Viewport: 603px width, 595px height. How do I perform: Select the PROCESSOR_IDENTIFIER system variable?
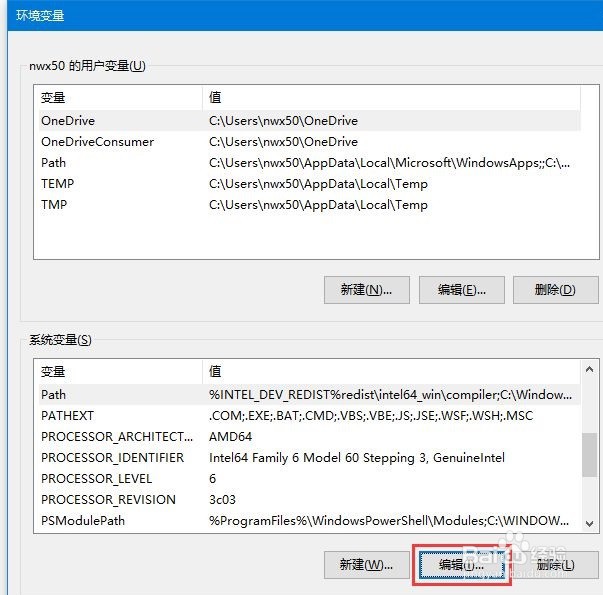pyautogui.click(x=310, y=458)
